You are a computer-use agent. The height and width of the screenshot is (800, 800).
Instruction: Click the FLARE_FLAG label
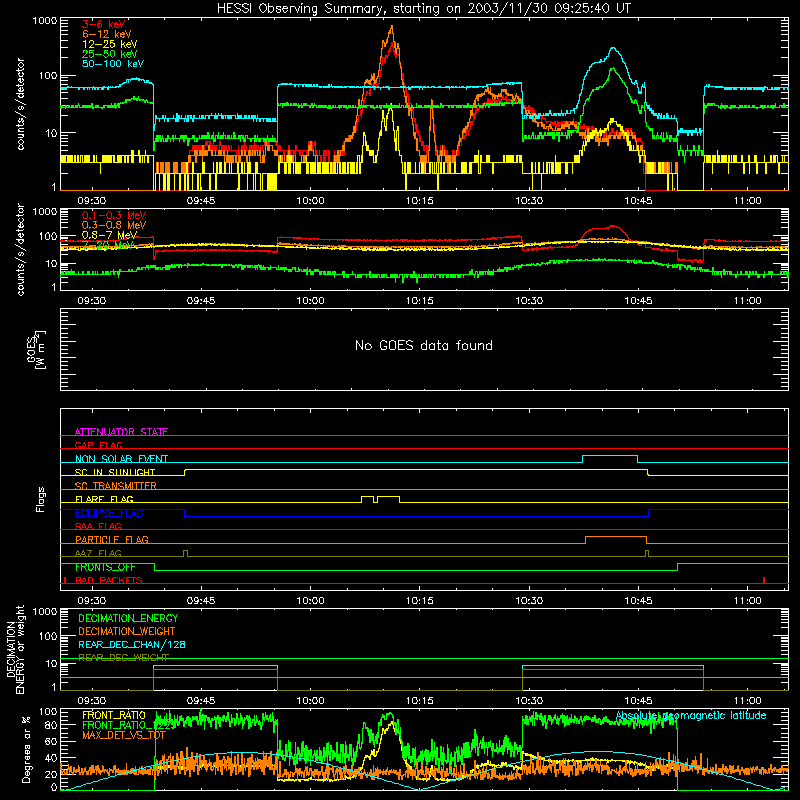pyautogui.click(x=104, y=499)
